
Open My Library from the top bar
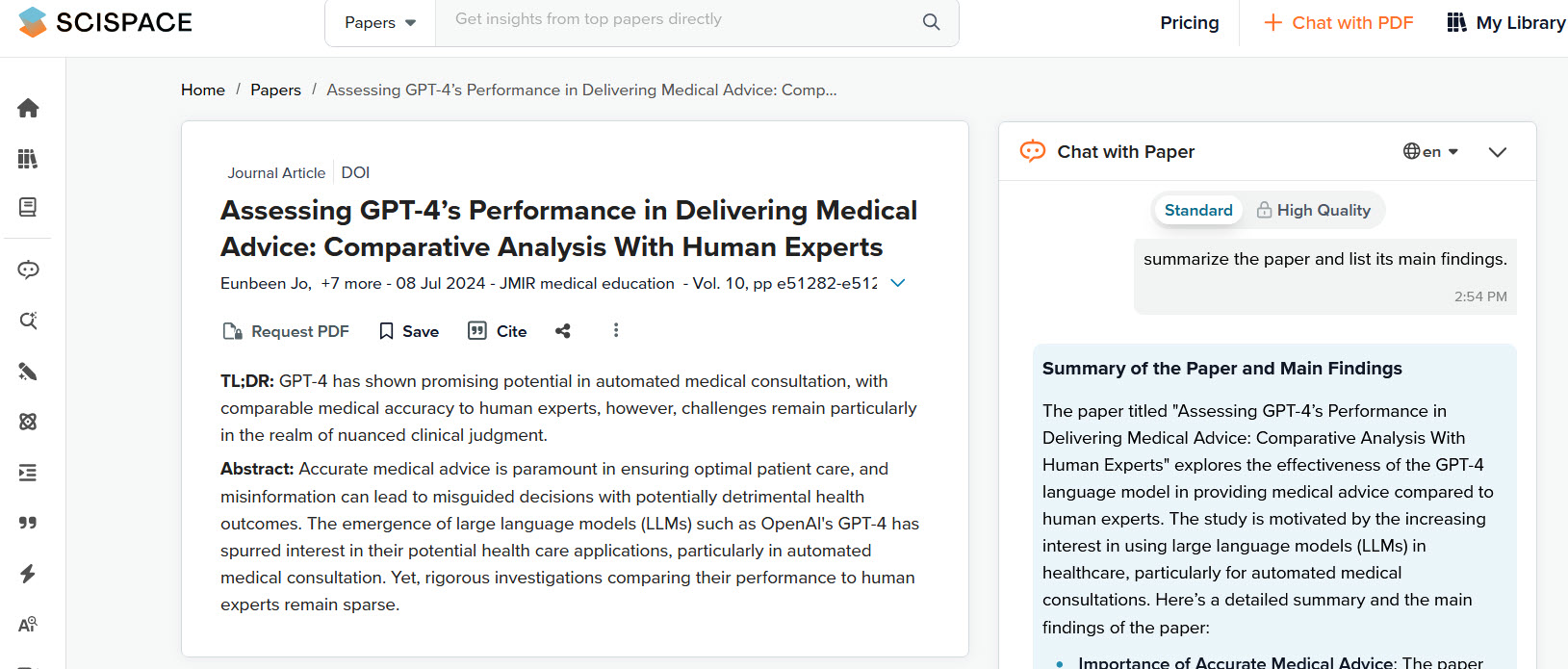[x=1505, y=23]
